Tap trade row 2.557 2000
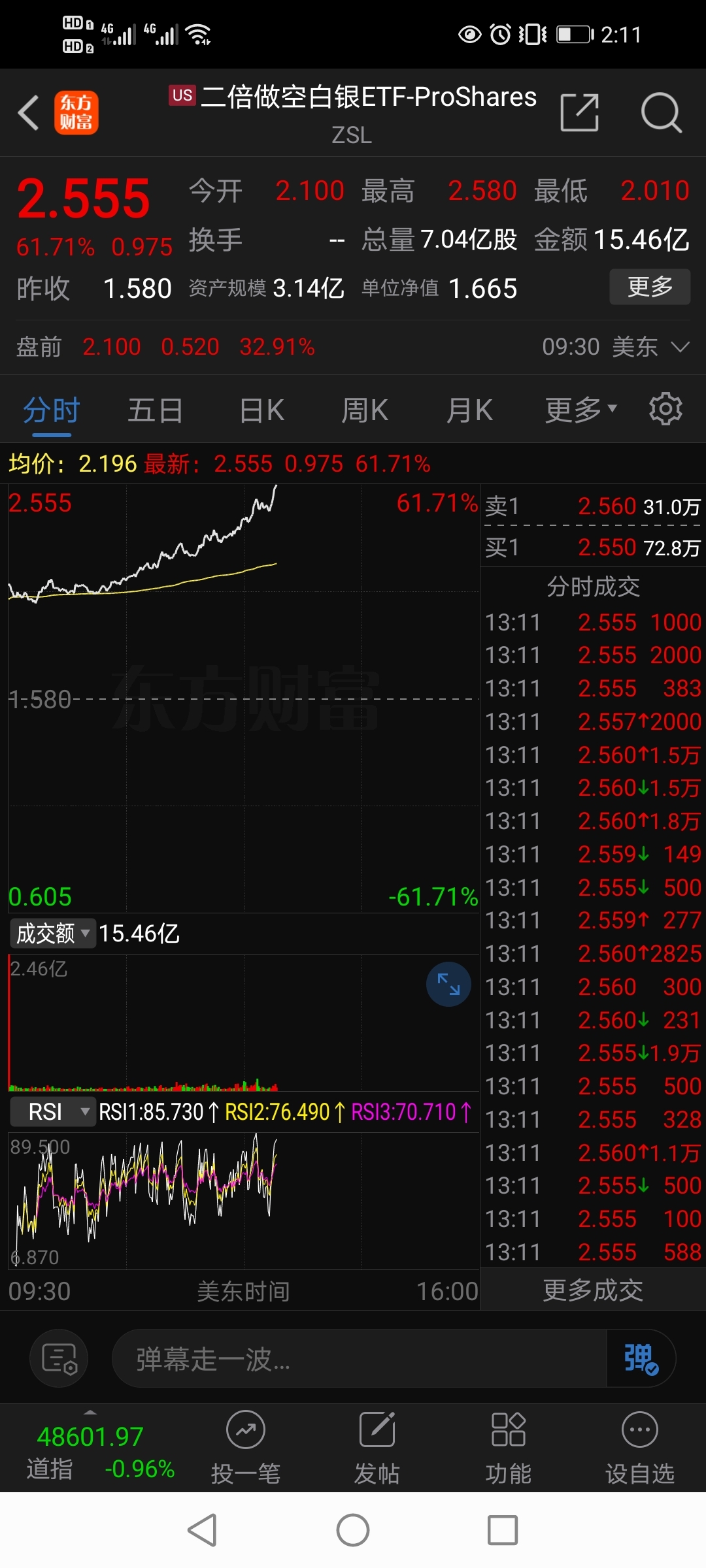The image size is (706, 1568). [593, 721]
